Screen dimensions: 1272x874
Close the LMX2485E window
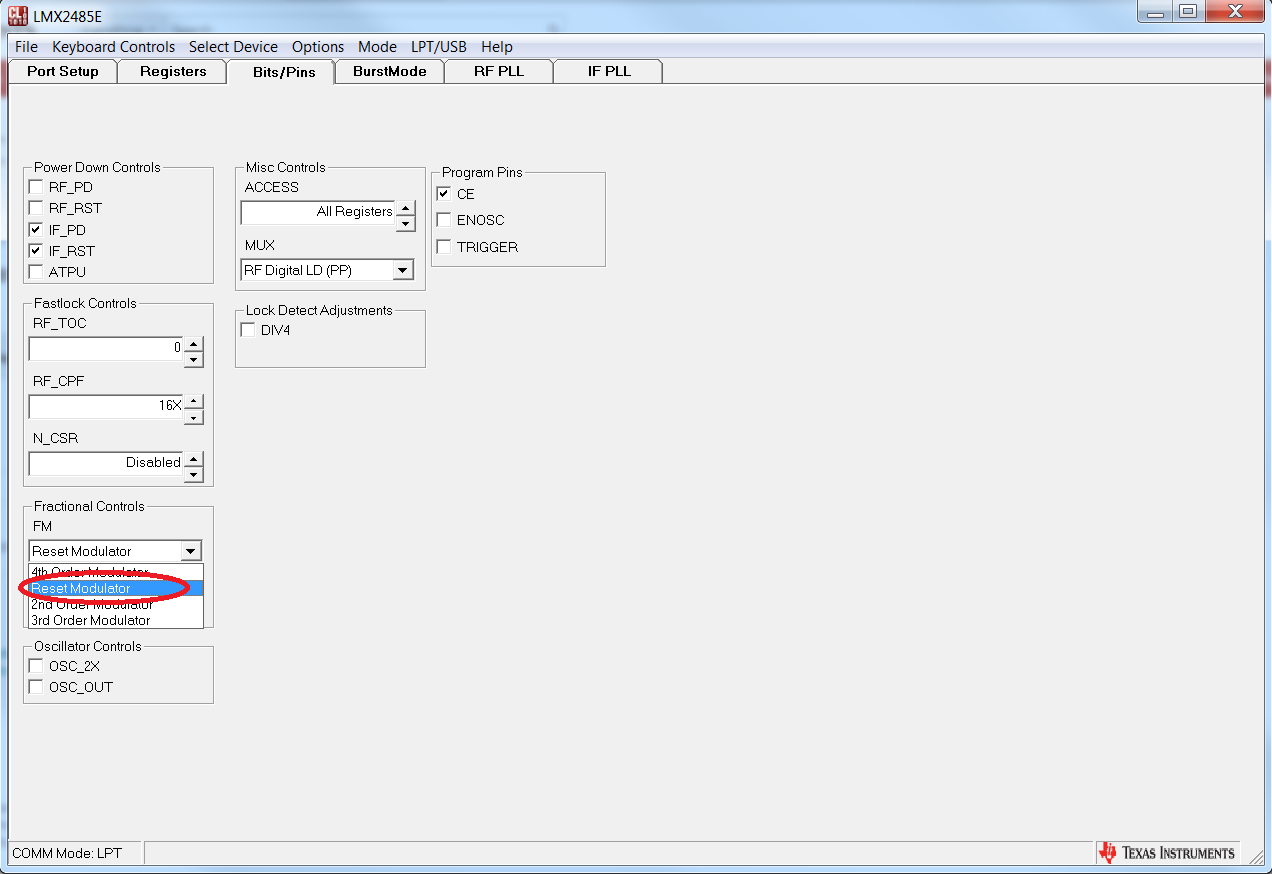point(1234,12)
